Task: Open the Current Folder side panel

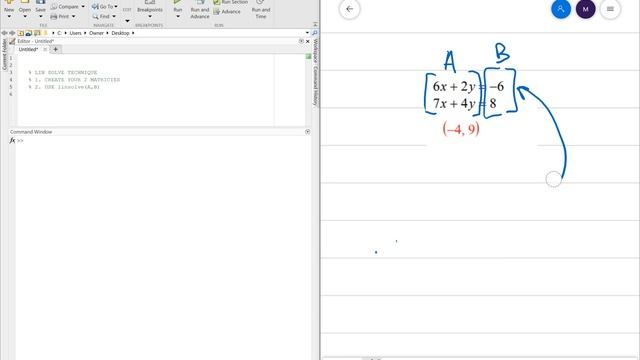Action: point(4,55)
